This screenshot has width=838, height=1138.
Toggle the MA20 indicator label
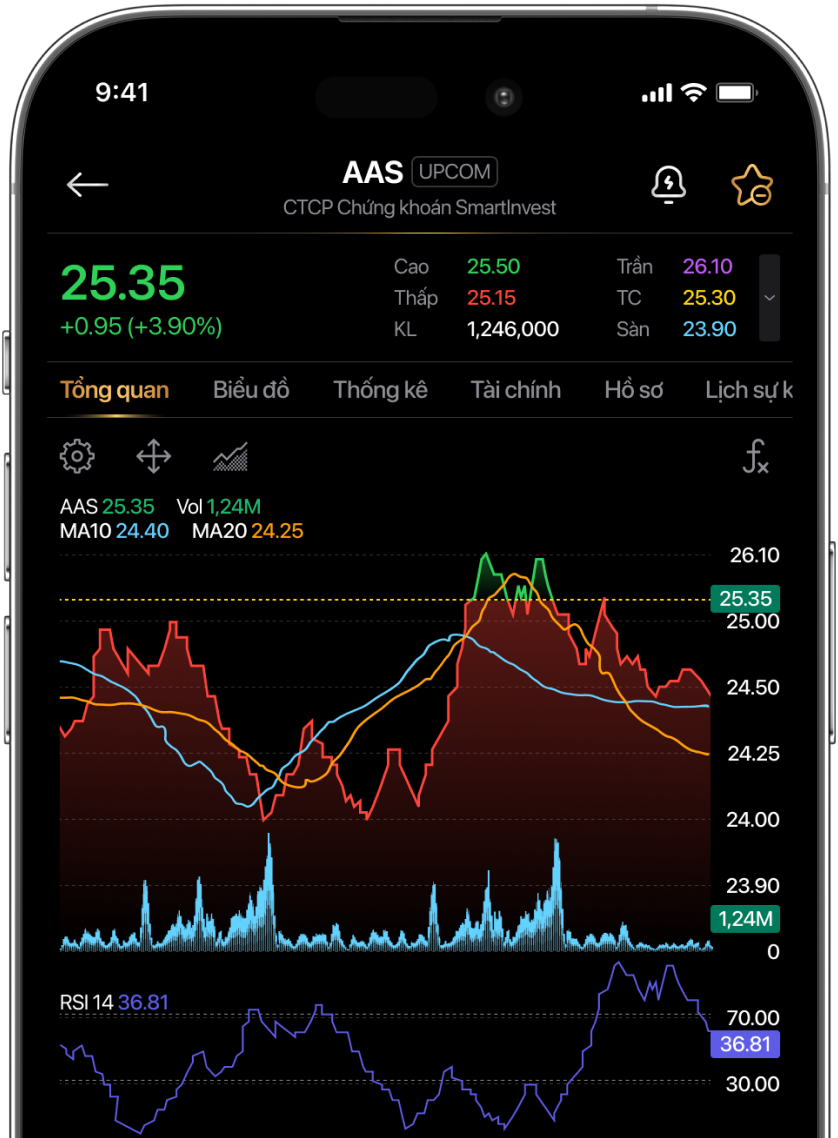point(247,531)
